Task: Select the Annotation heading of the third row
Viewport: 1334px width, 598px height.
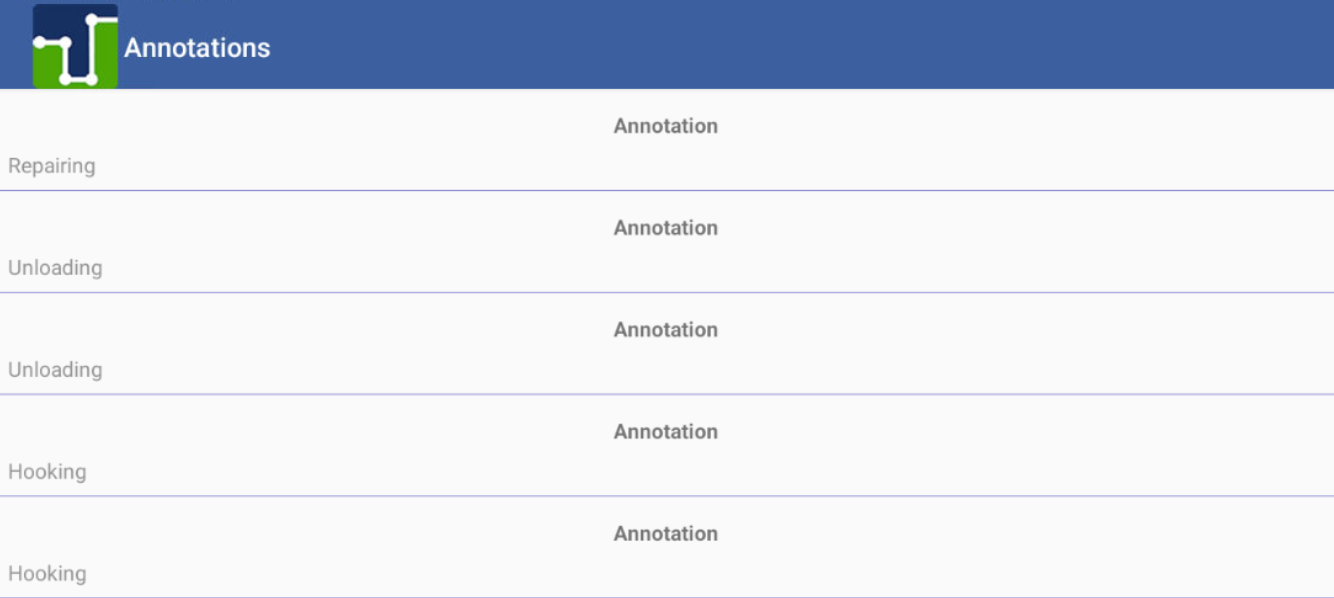Action: (665, 330)
